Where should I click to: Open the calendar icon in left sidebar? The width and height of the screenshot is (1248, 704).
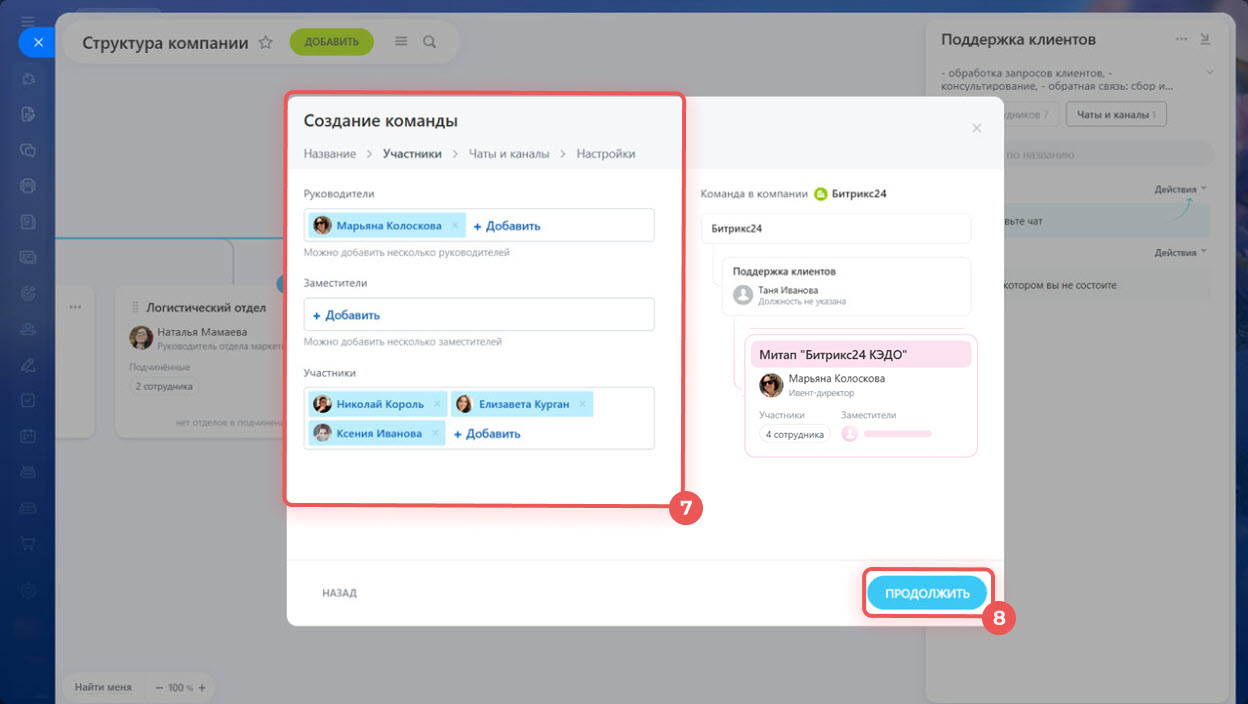tap(28, 436)
